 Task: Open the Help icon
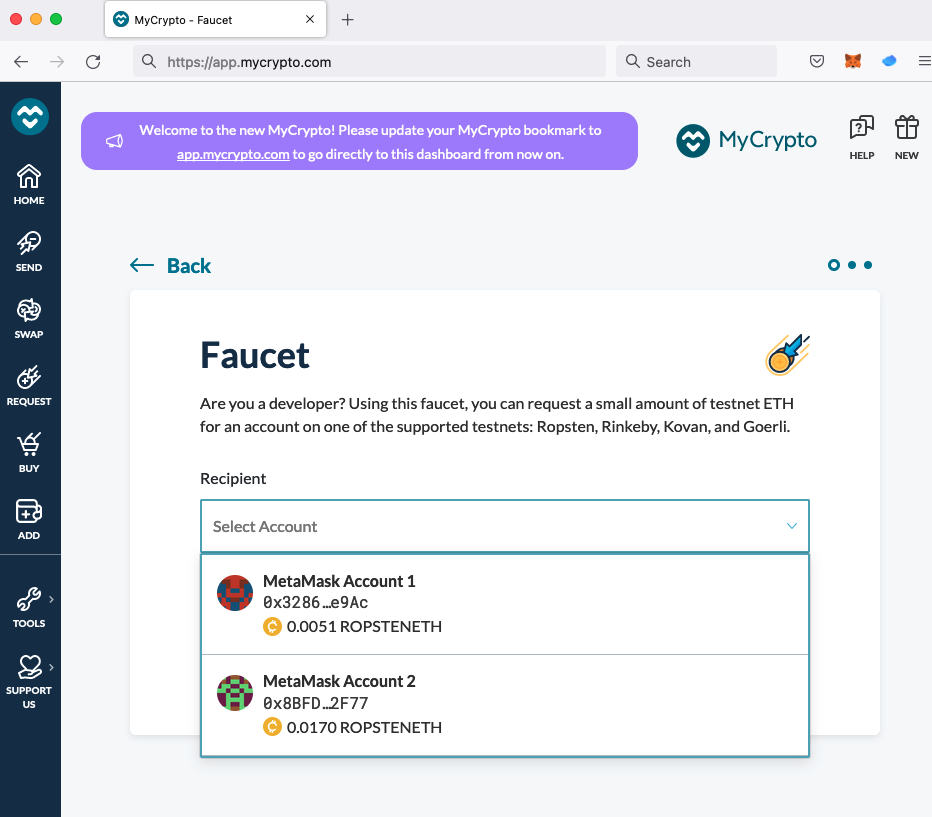pos(861,138)
